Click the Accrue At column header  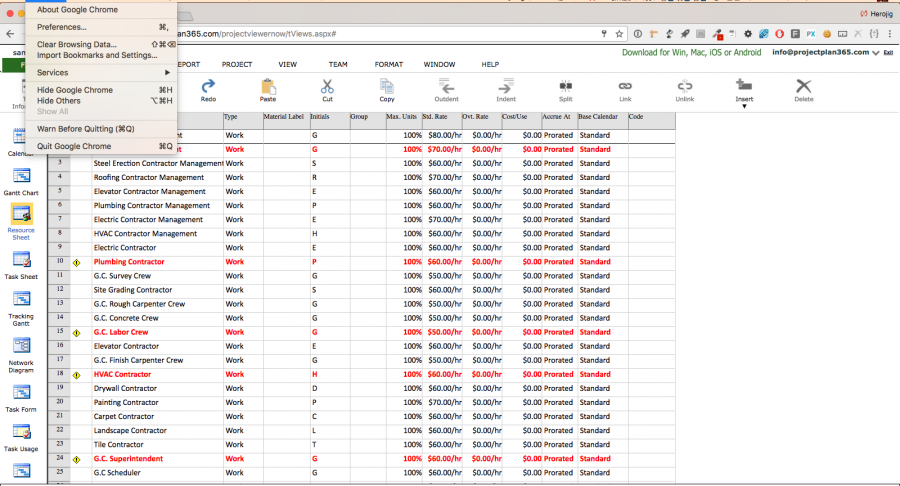pos(559,120)
